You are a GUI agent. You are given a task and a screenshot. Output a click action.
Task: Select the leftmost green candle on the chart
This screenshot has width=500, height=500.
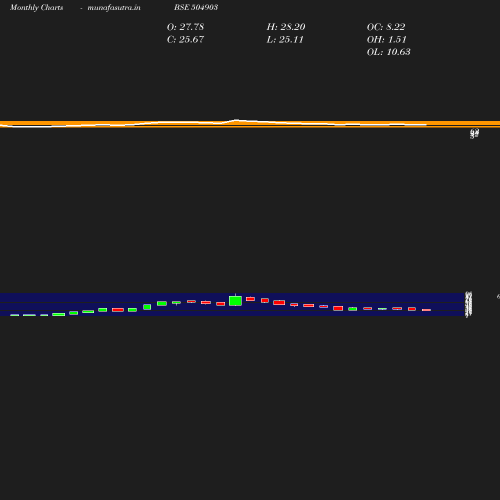[x=15, y=315]
